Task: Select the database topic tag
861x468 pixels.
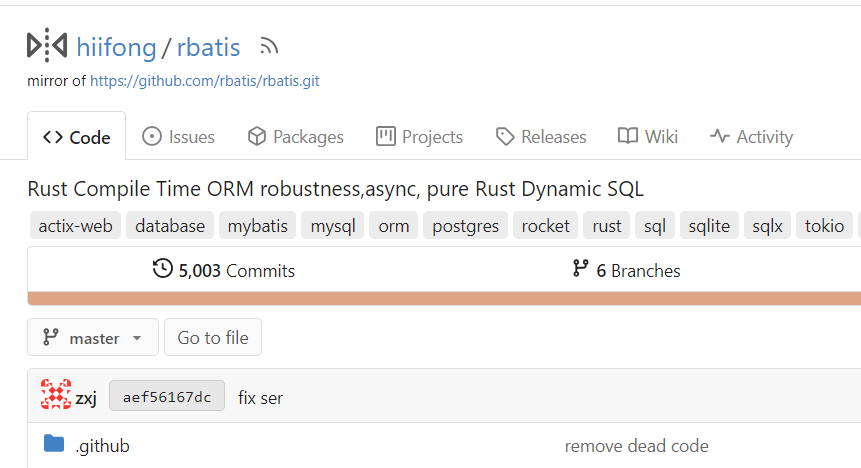Action: (170, 226)
